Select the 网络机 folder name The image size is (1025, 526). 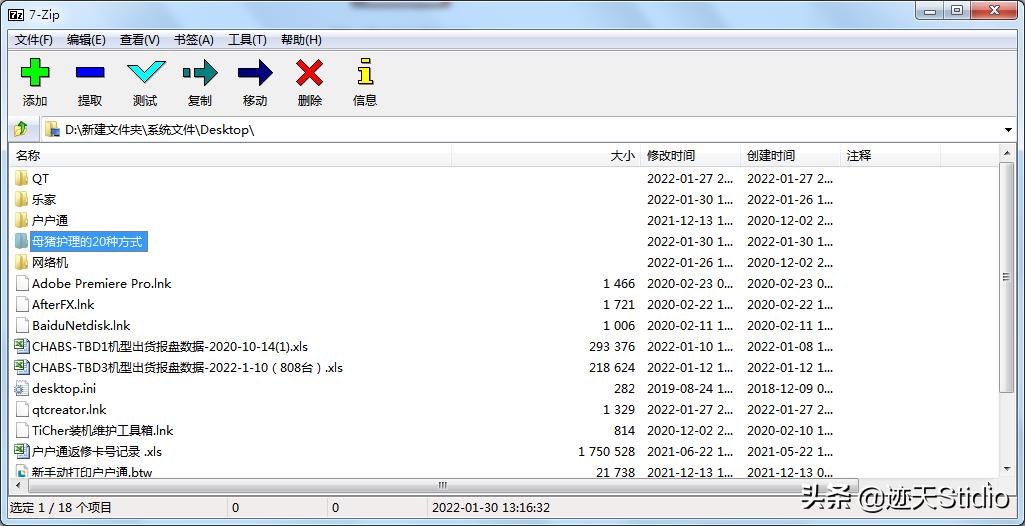50,262
